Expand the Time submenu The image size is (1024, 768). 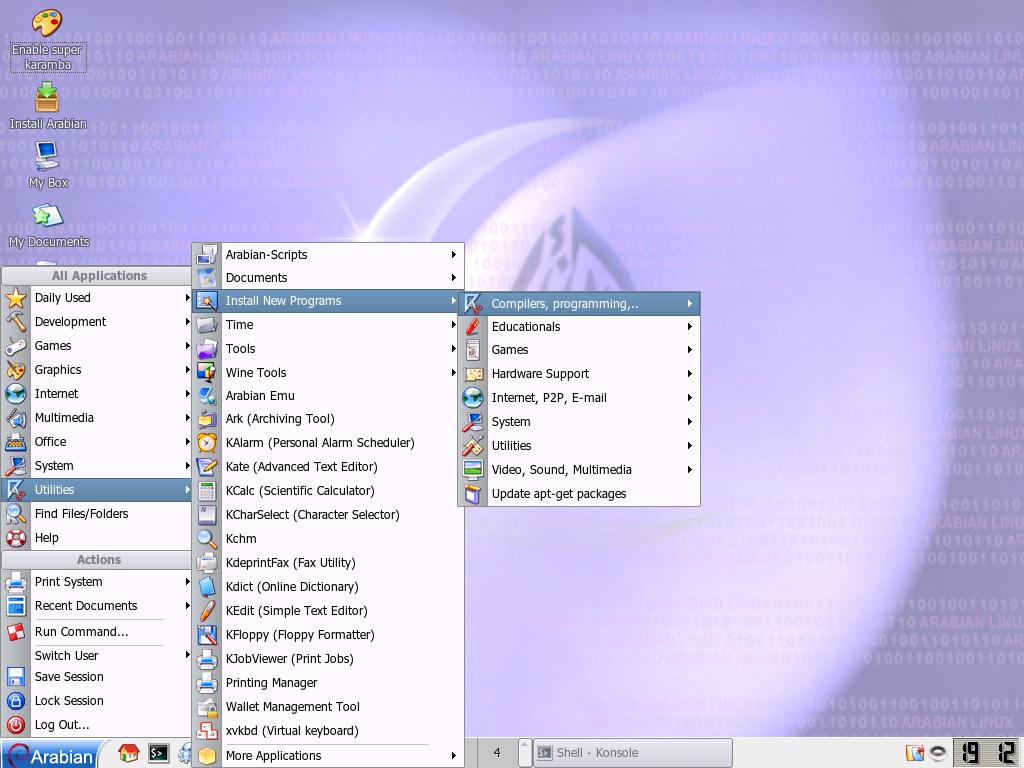(x=328, y=325)
